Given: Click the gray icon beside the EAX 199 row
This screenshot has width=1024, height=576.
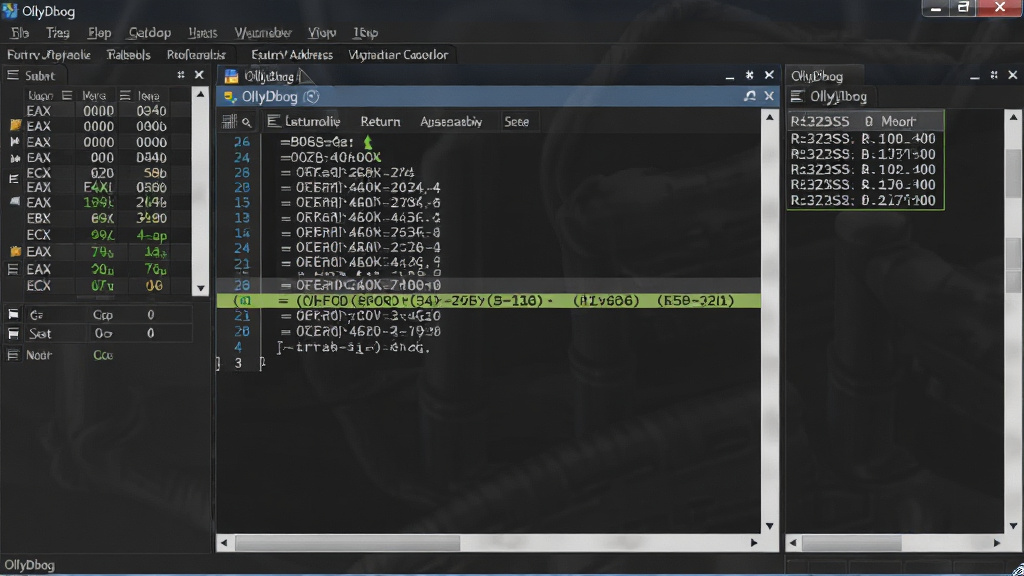Looking at the screenshot, I should click(14, 202).
